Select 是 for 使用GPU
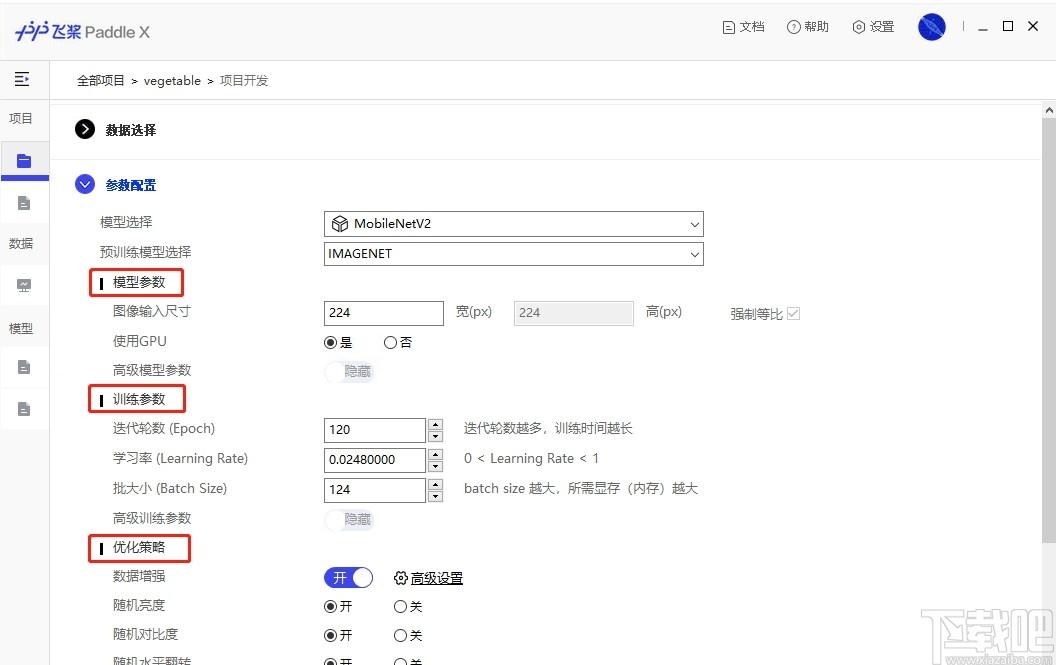This screenshot has width=1056, height=665. pos(330,342)
